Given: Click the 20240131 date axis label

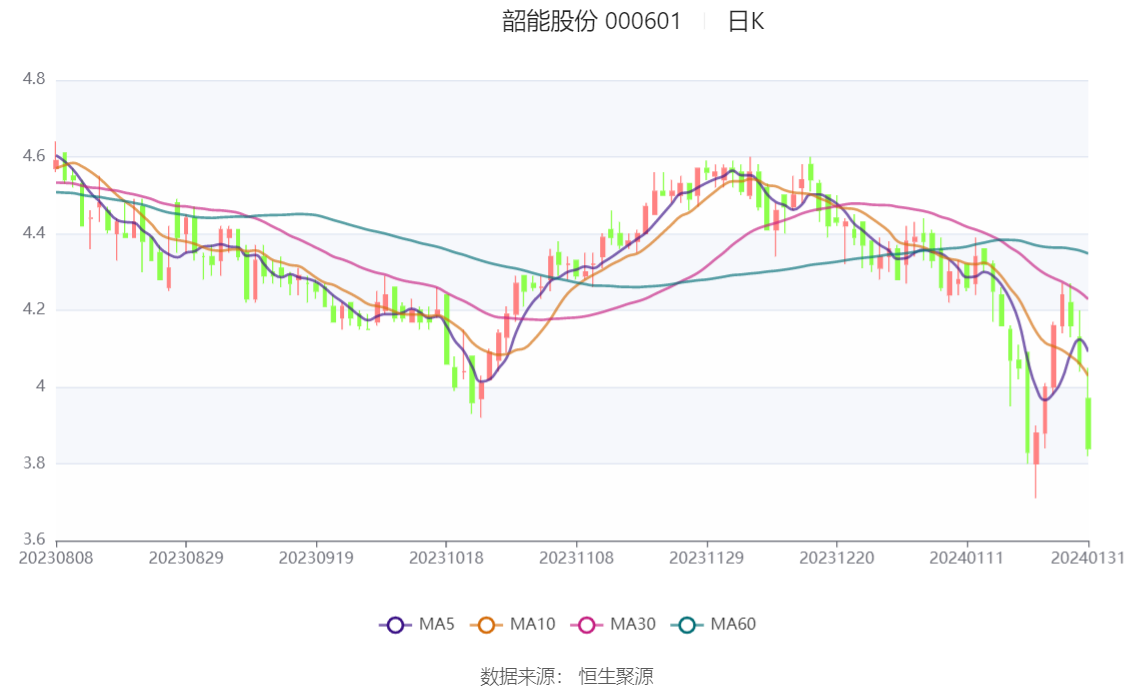Looking at the screenshot, I should pos(1088,558).
